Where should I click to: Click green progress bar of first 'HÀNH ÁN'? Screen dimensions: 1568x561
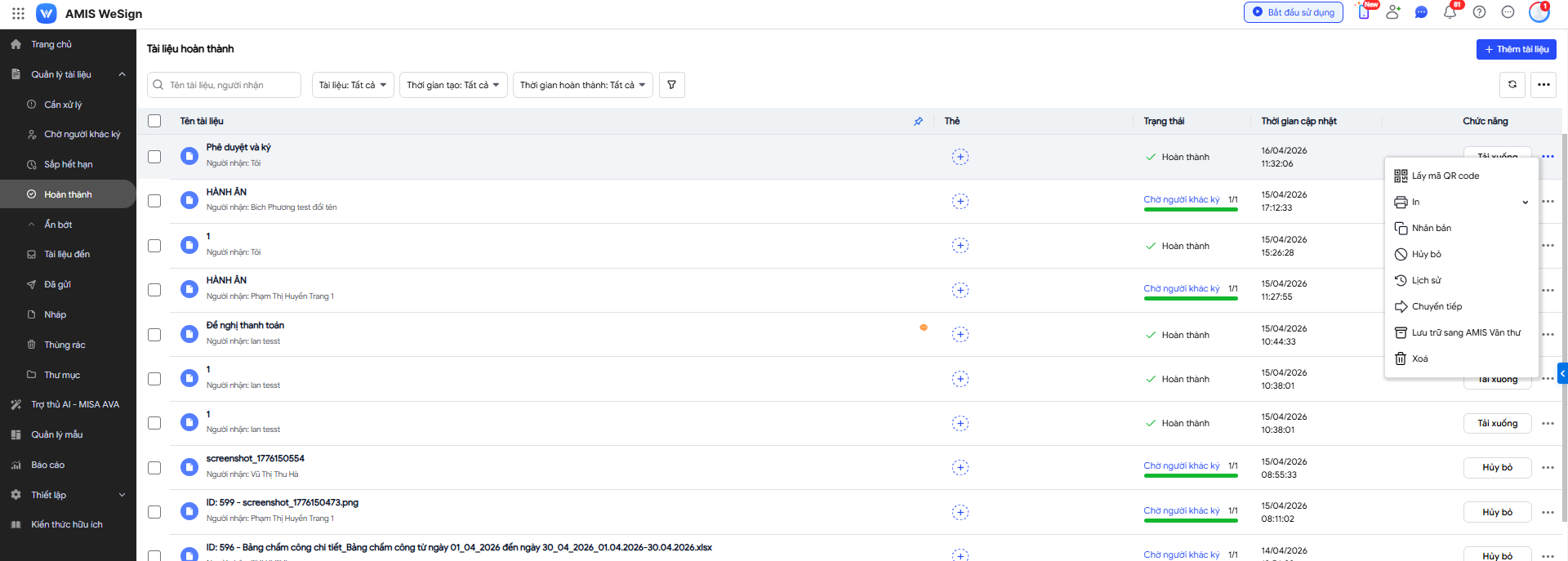click(1190, 210)
